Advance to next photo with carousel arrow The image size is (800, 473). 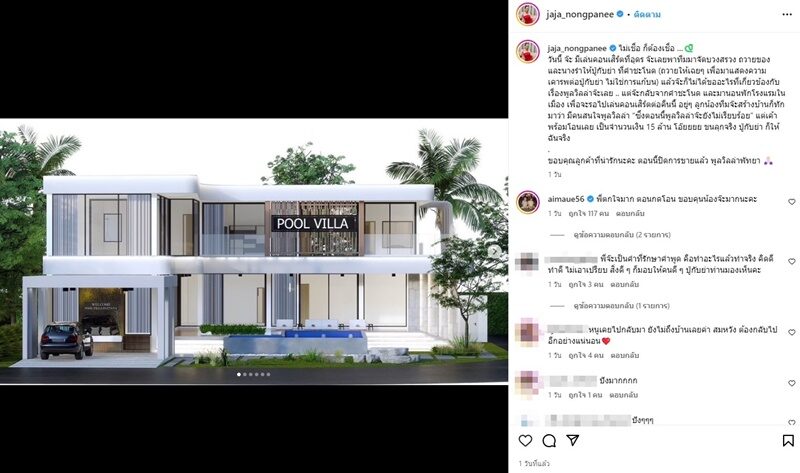[494, 251]
